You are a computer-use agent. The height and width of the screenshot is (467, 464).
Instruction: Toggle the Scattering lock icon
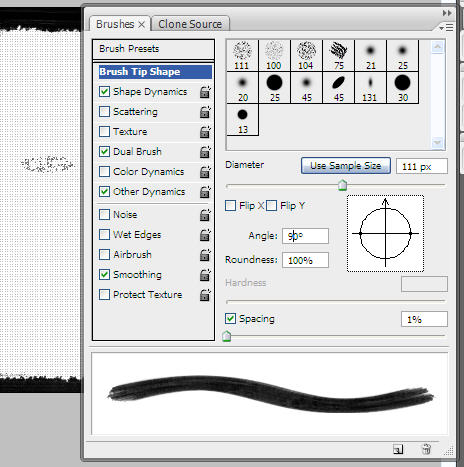(x=205, y=112)
